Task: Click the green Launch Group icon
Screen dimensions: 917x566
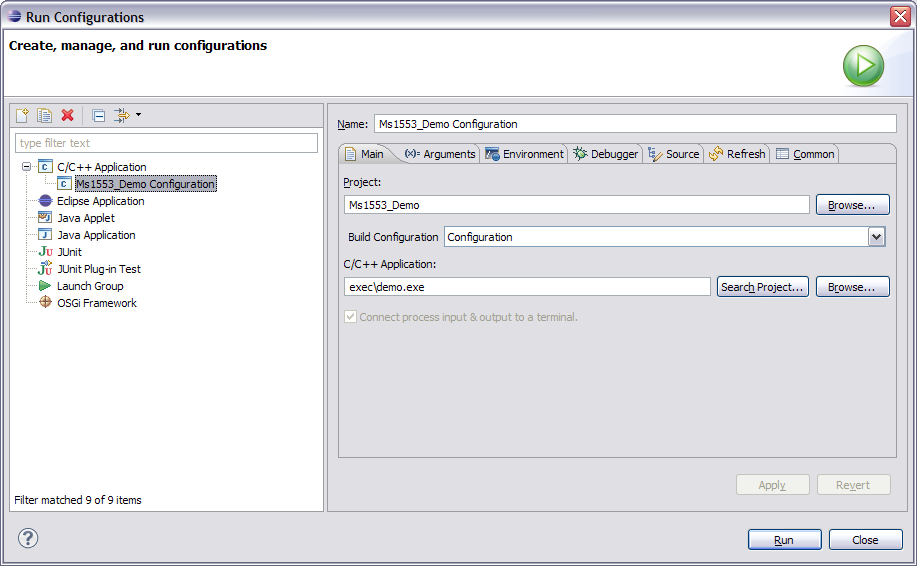Action: [x=45, y=285]
